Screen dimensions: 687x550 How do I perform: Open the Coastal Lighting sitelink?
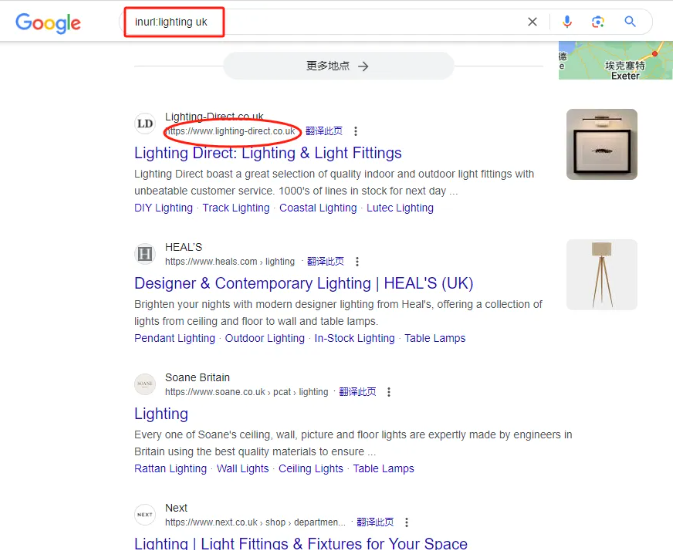pyautogui.click(x=318, y=208)
